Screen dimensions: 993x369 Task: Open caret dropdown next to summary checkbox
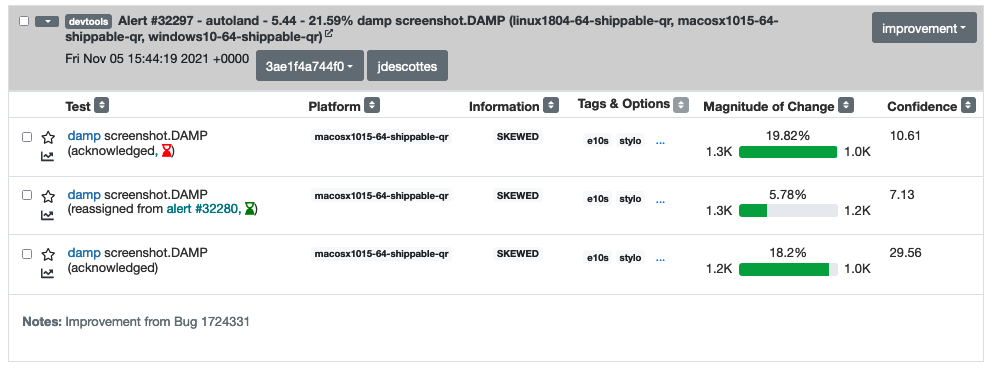point(47,22)
